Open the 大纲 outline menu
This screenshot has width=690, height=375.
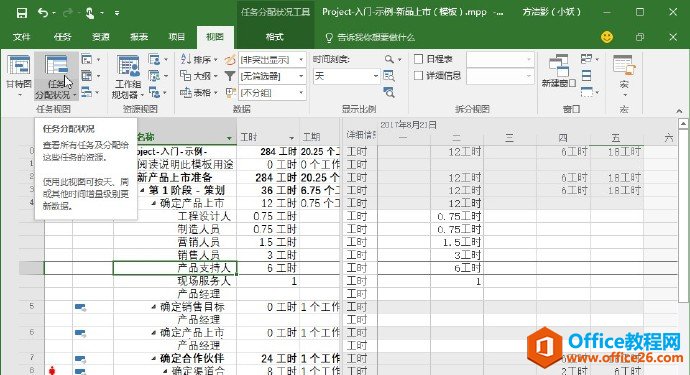coord(199,76)
